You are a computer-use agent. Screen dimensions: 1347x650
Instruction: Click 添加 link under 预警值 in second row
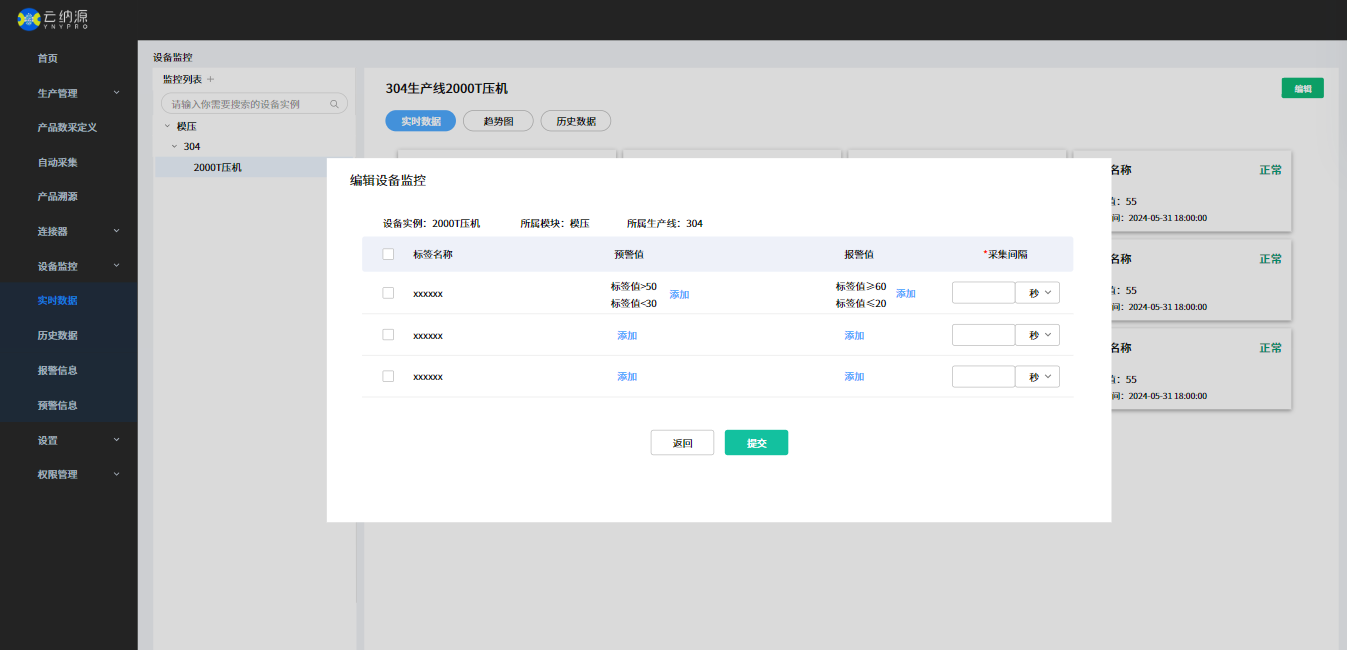click(x=627, y=335)
